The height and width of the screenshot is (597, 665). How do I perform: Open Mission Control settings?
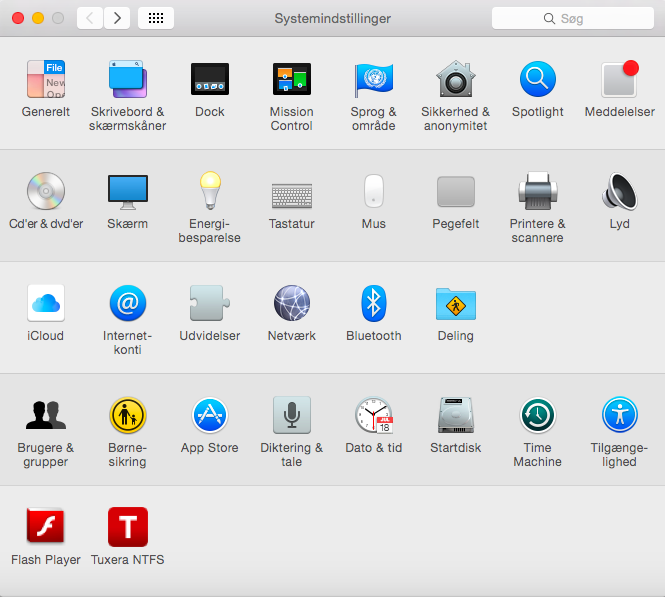291,79
